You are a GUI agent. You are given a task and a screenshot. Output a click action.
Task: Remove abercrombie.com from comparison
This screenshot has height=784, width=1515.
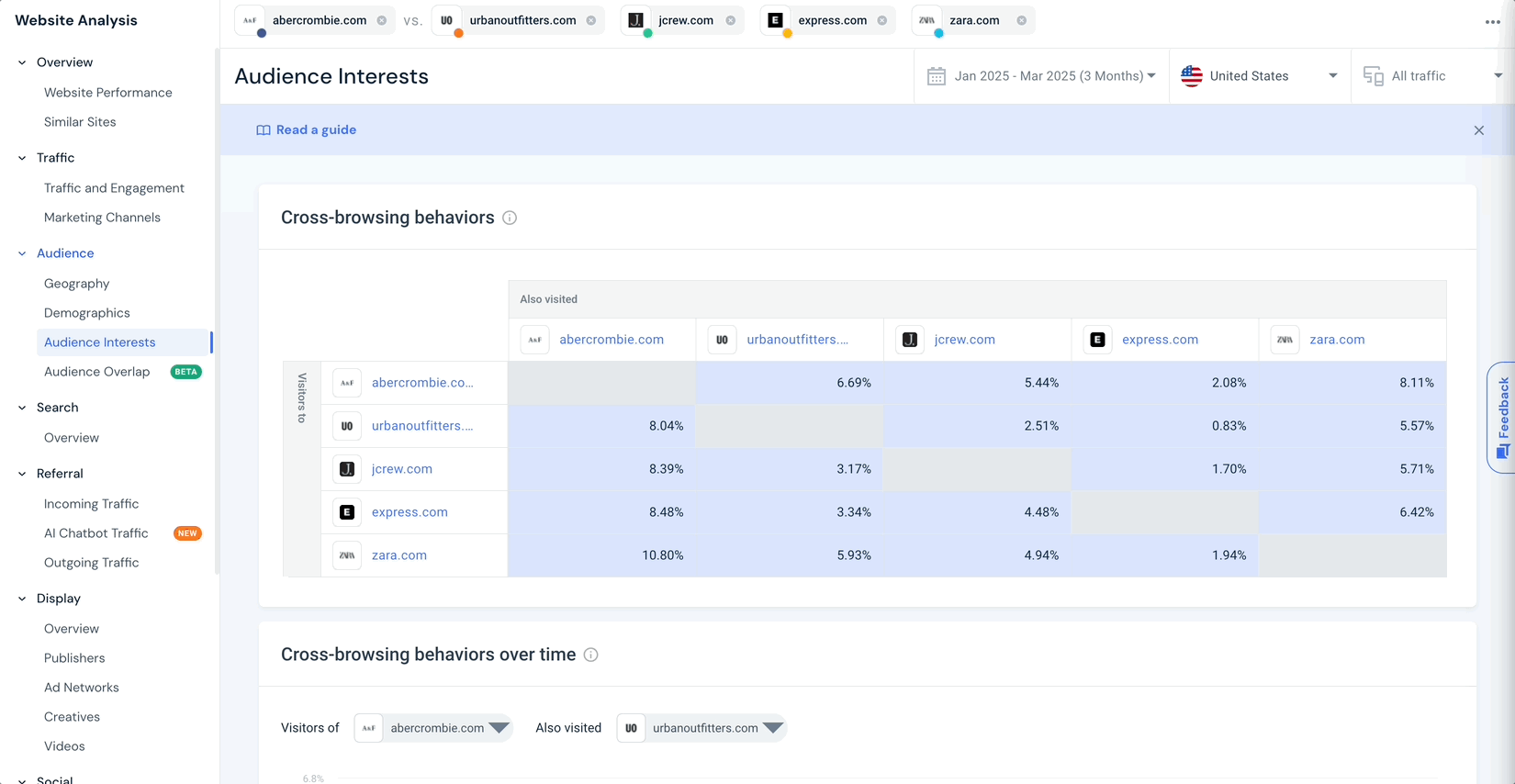tap(382, 20)
